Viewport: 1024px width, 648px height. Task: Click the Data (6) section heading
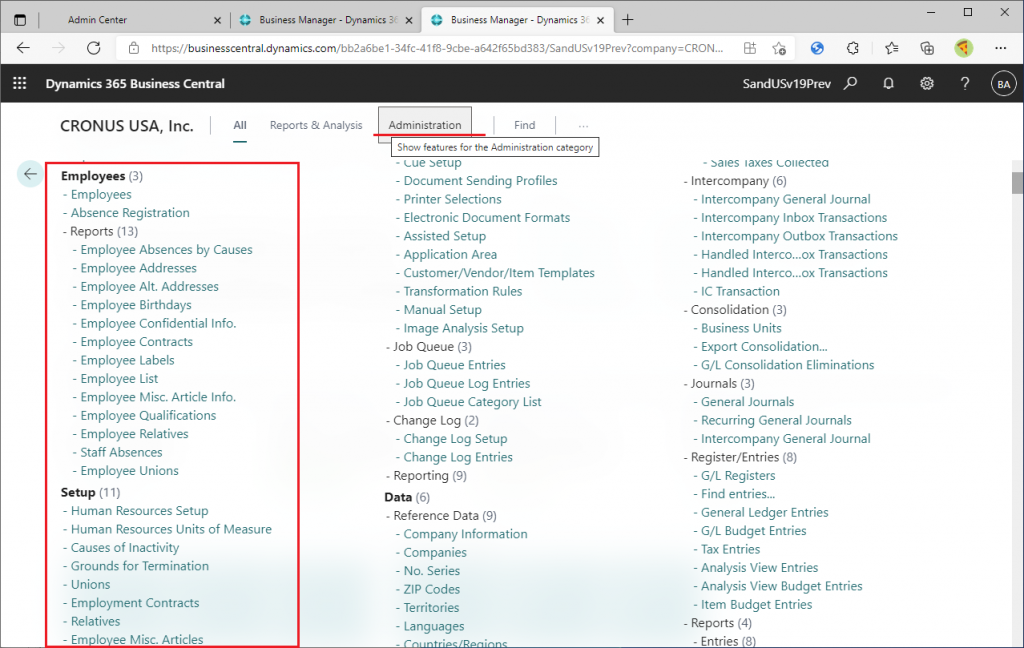point(407,497)
